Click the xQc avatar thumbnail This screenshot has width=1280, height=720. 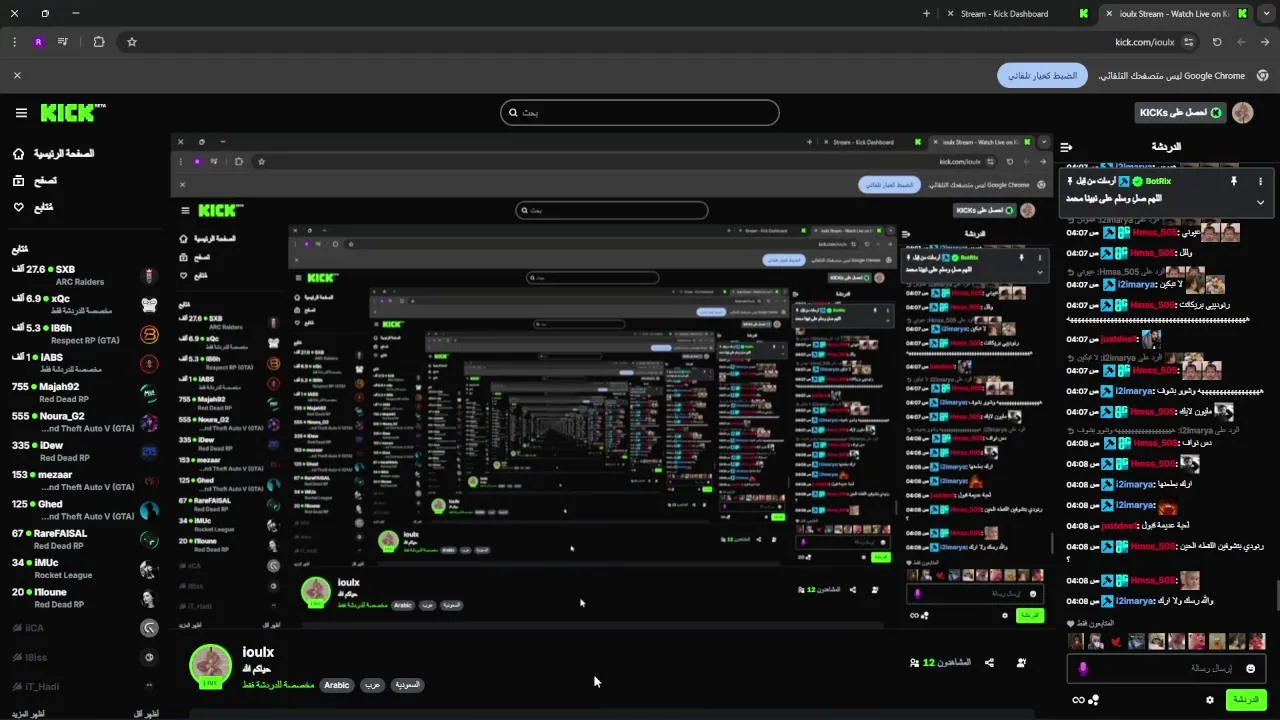coord(149,305)
